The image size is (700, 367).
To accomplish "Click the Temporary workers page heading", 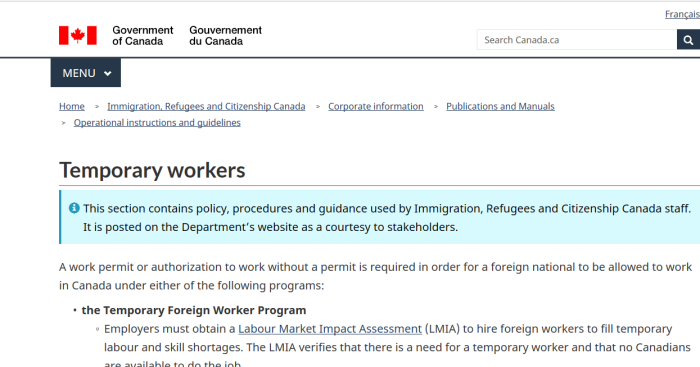I will (152, 170).
